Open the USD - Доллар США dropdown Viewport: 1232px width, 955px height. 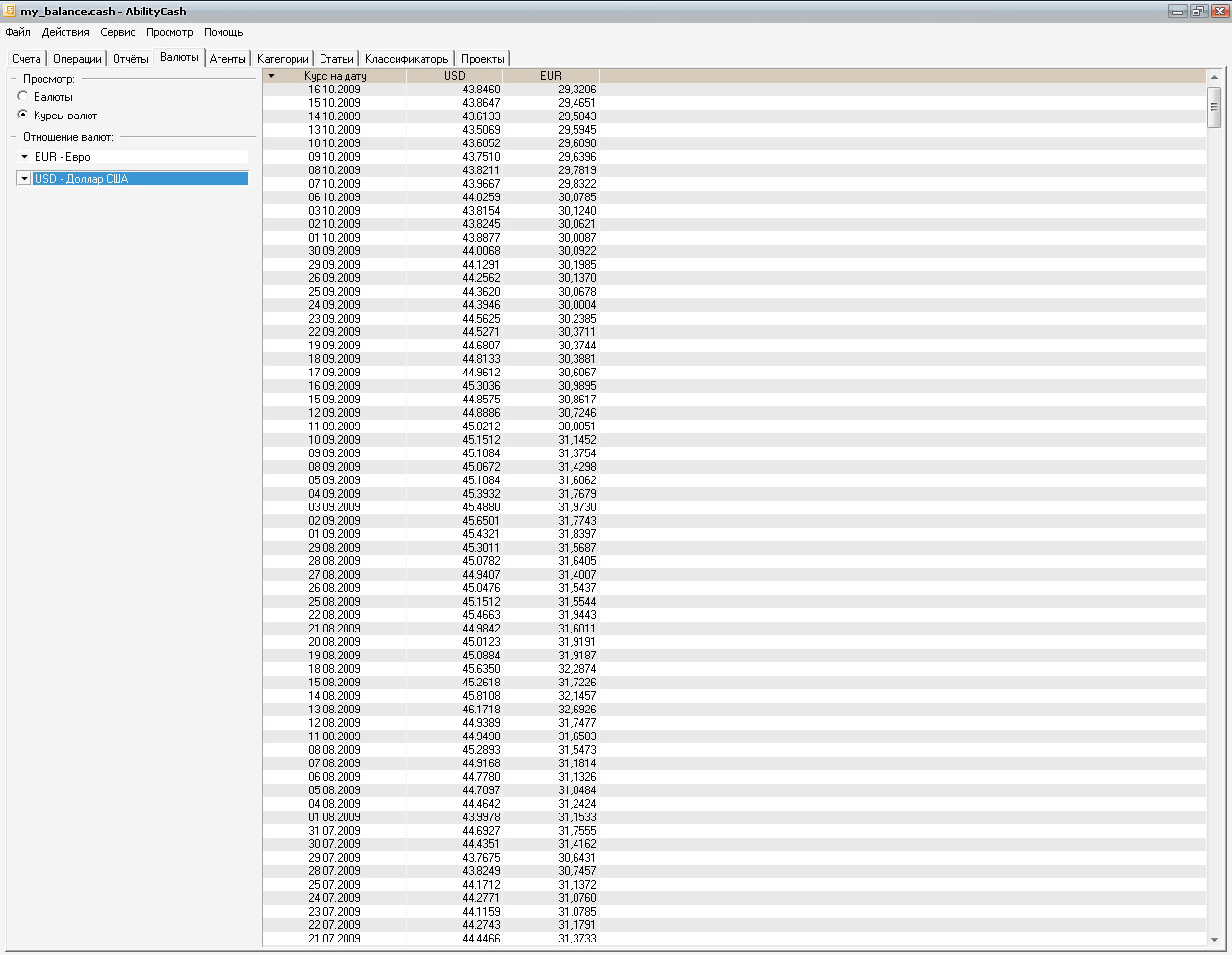tap(24, 179)
